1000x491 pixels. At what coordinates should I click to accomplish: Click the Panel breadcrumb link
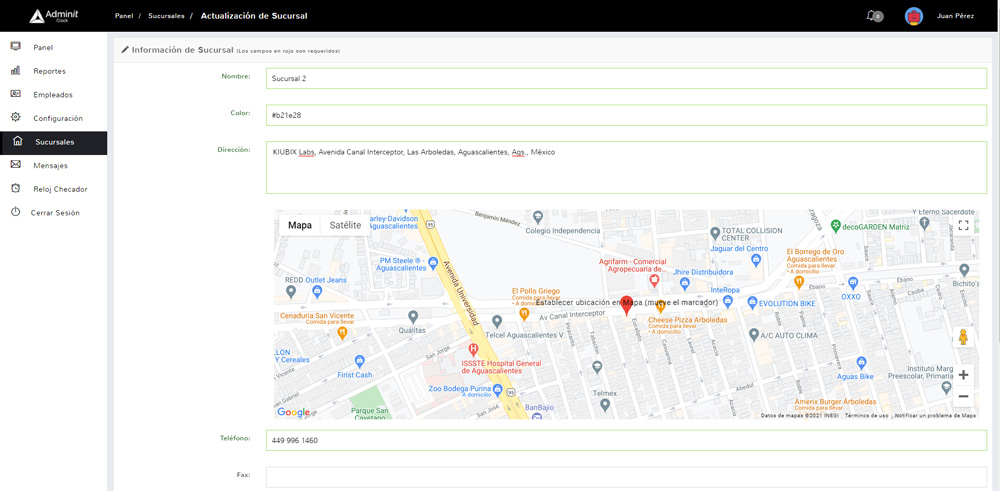[124, 16]
